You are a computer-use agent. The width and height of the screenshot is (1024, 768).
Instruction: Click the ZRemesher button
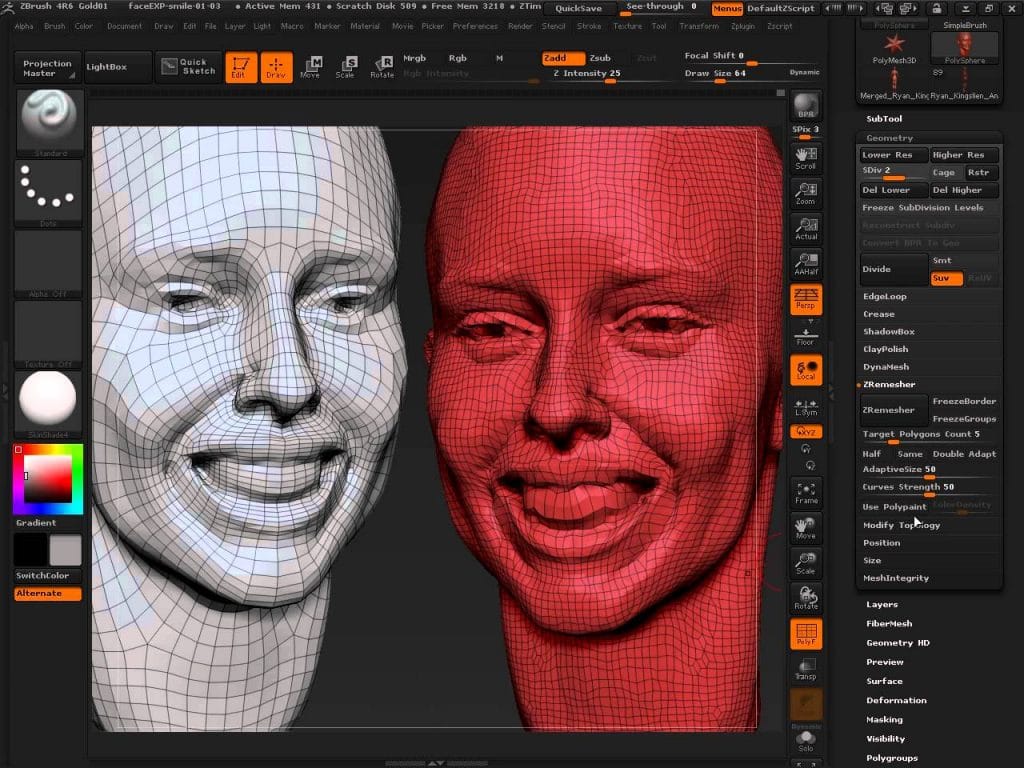point(891,409)
